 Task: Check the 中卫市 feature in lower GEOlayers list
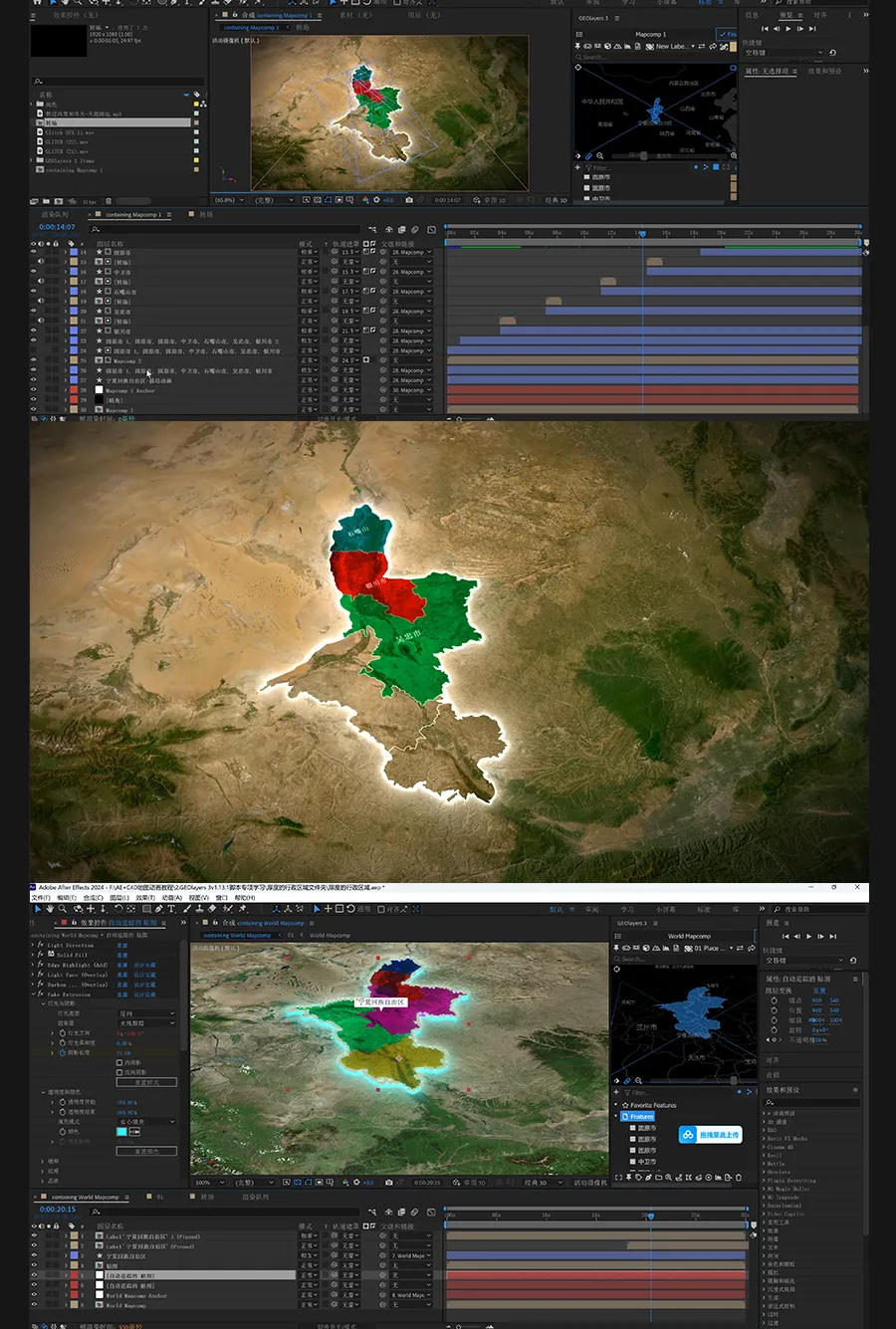(x=633, y=1162)
